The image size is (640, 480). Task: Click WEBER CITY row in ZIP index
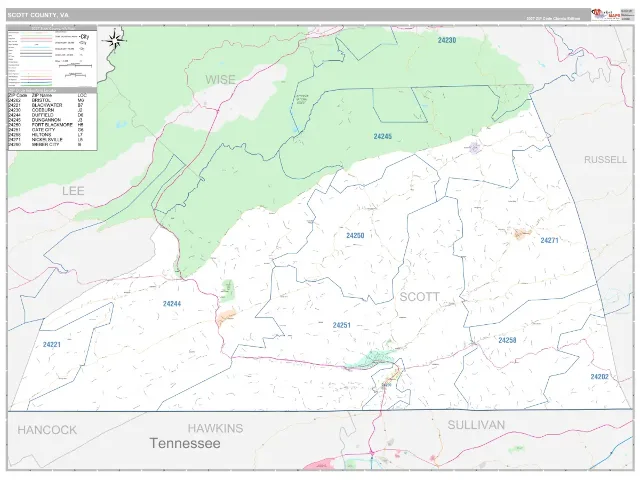(46, 144)
